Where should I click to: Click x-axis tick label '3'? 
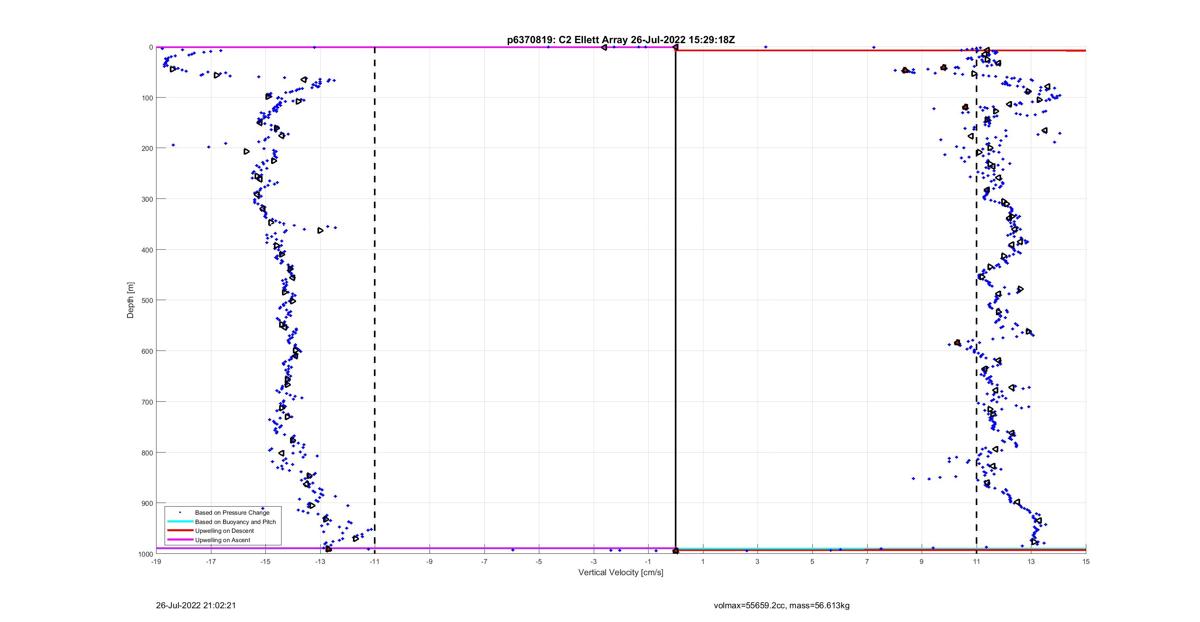[x=758, y=562]
